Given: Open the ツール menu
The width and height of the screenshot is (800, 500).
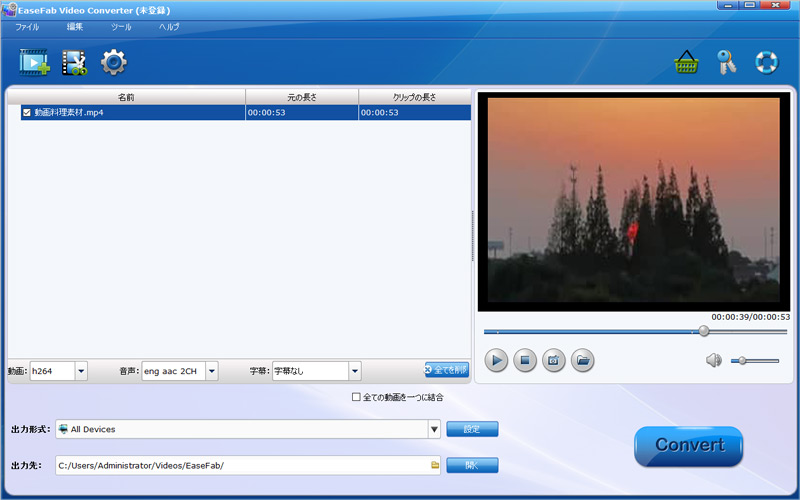Looking at the screenshot, I should 121,27.
